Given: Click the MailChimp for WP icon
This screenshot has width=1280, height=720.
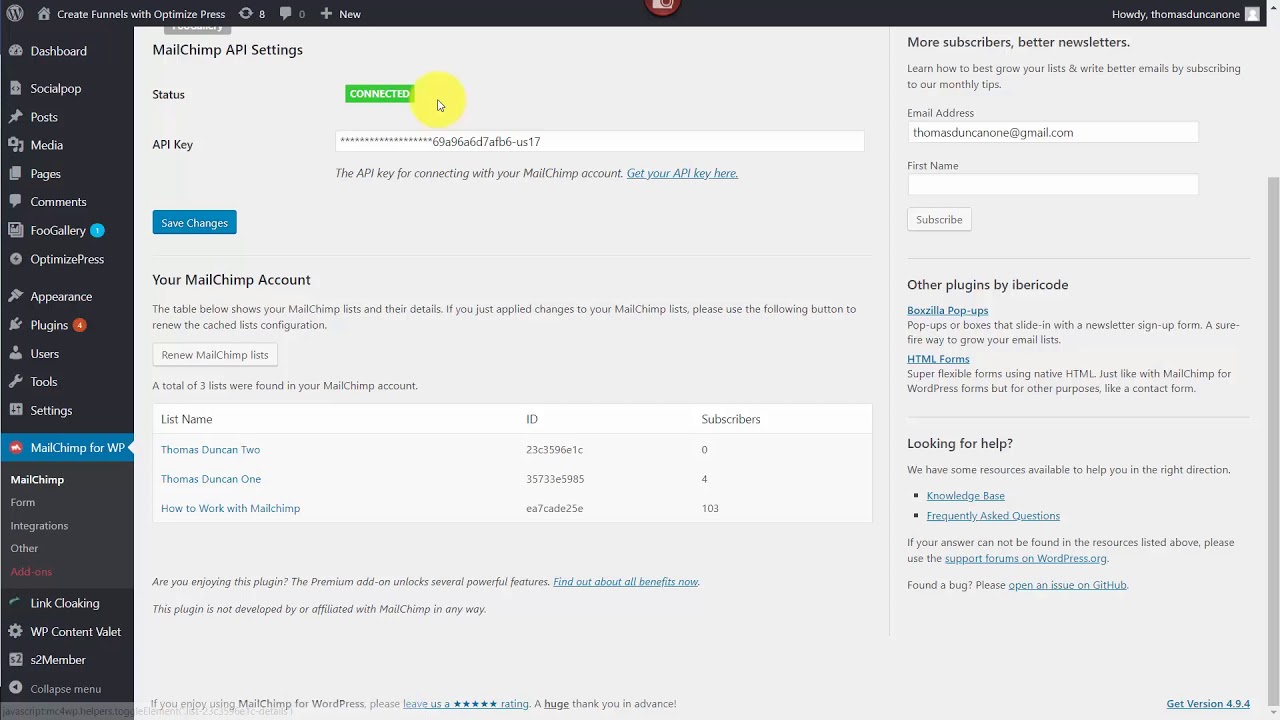Looking at the screenshot, I should pos(15,448).
